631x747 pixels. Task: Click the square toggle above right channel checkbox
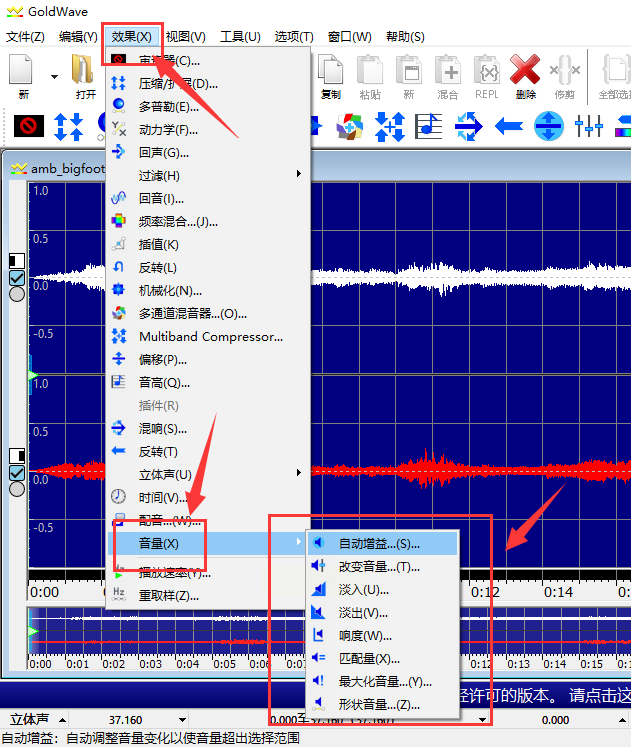coord(17,455)
